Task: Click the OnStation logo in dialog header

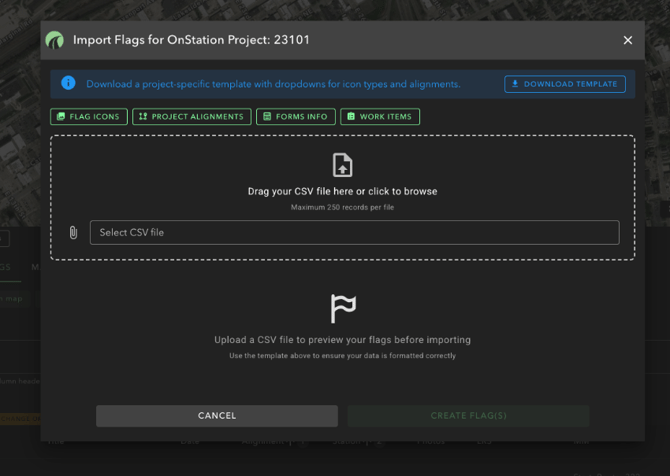Action: point(54,40)
